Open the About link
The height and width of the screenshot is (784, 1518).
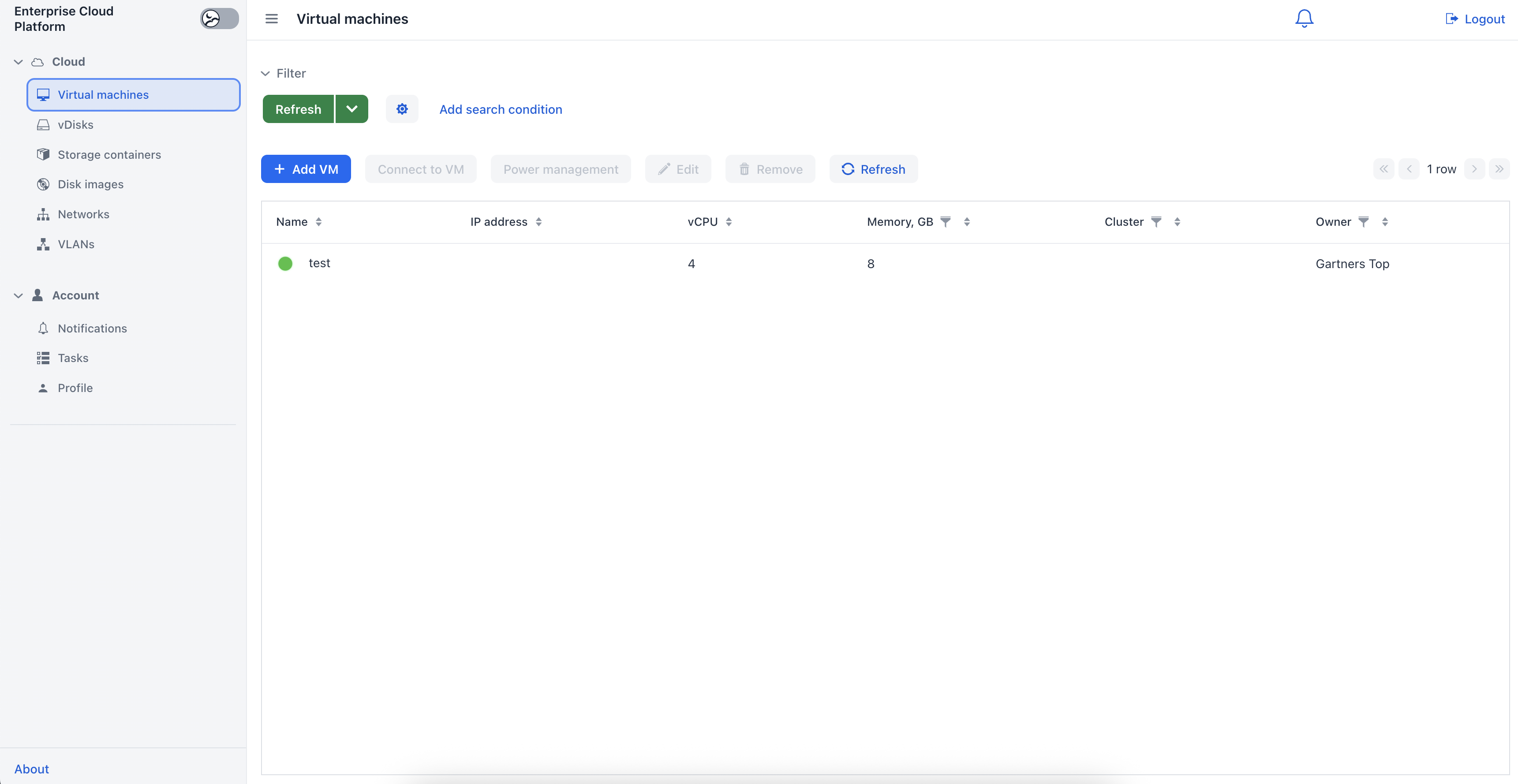click(32, 768)
